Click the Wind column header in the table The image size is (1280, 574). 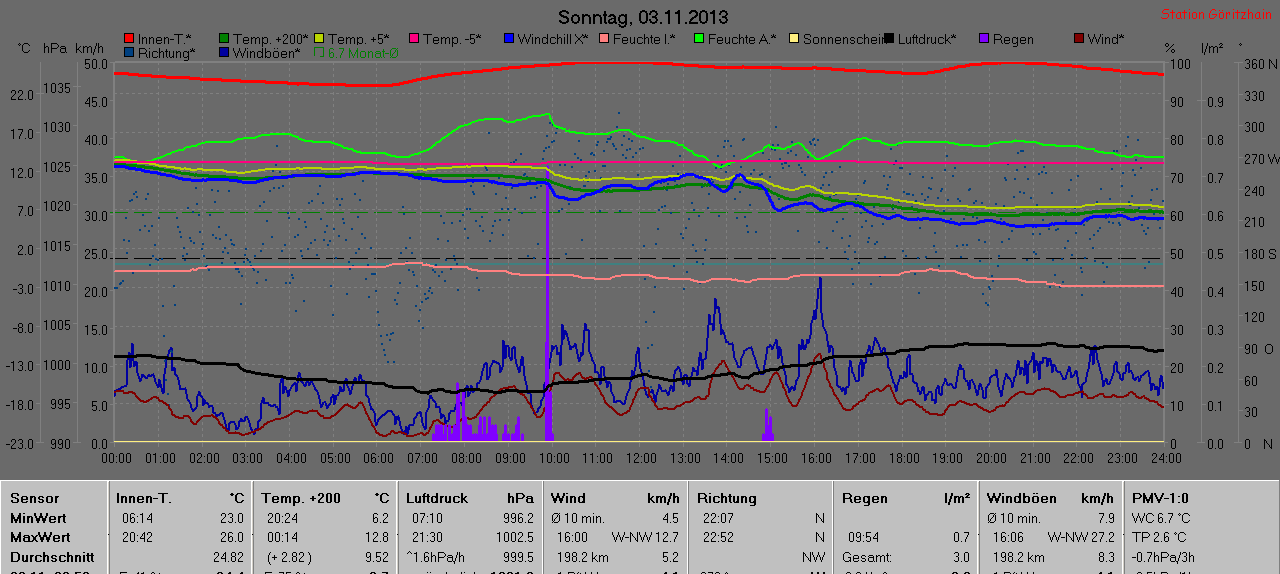[x=568, y=498]
